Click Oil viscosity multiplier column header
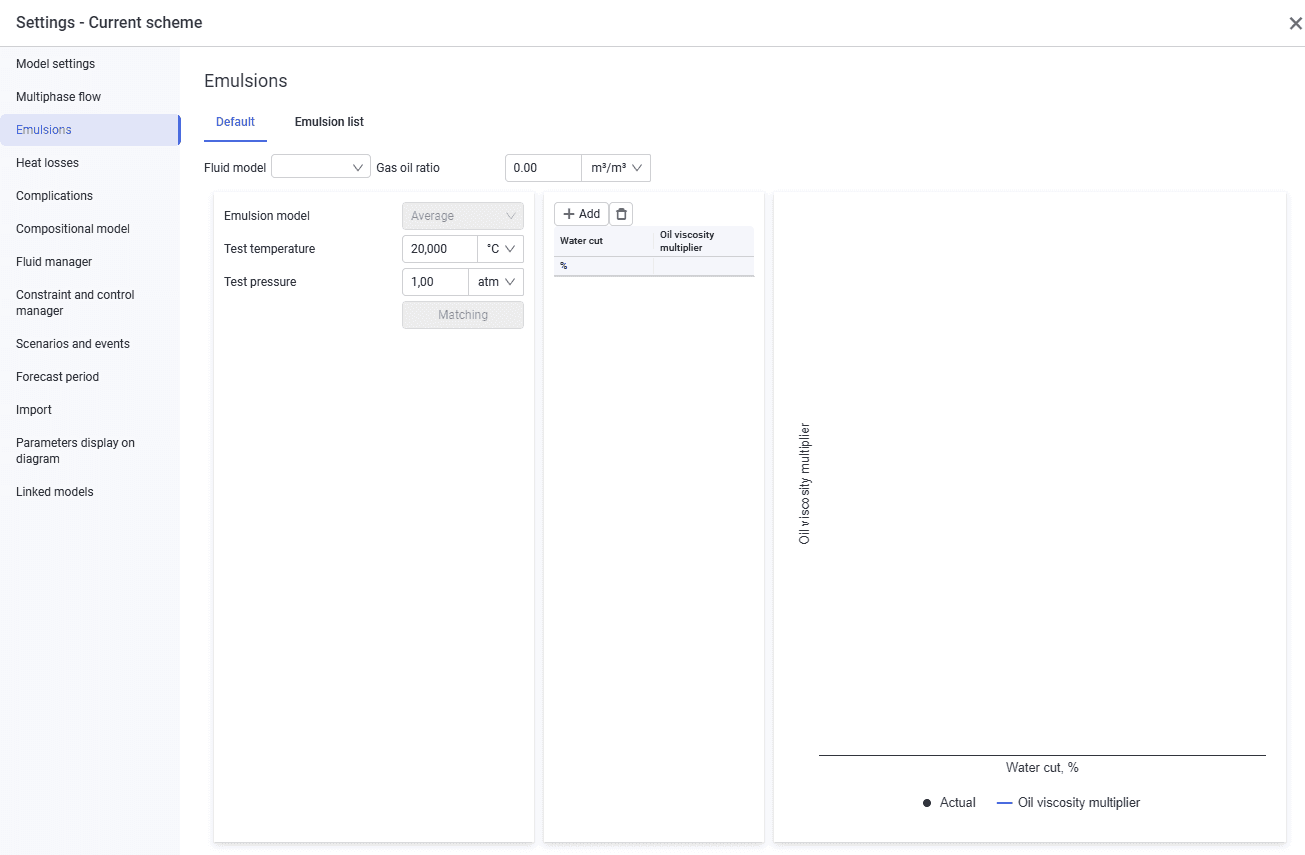Image resolution: width=1305 pixels, height=855 pixels. 704,241
